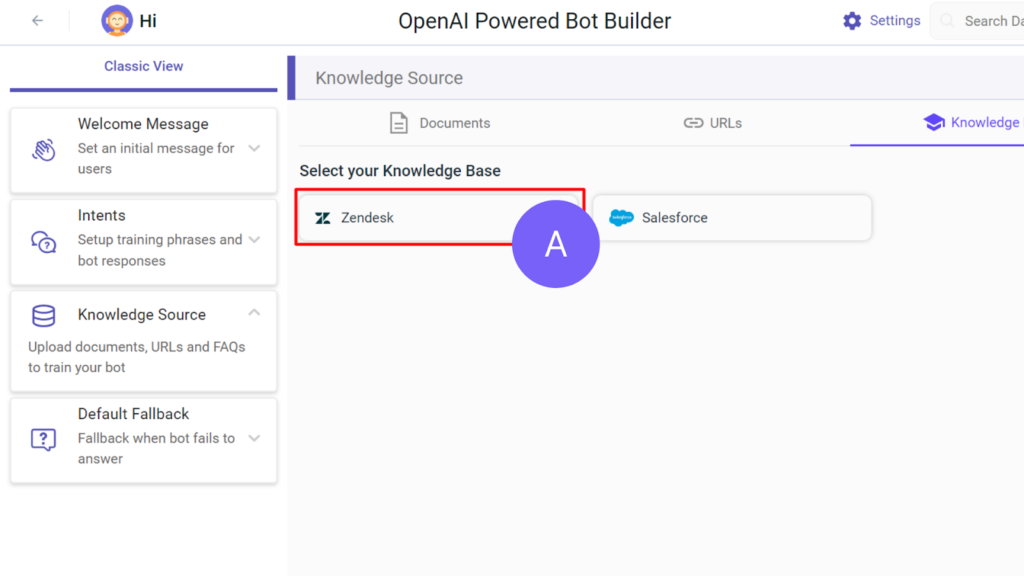Click the Default Fallback question bubble icon
This screenshot has height=576, width=1024.
coord(41,439)
